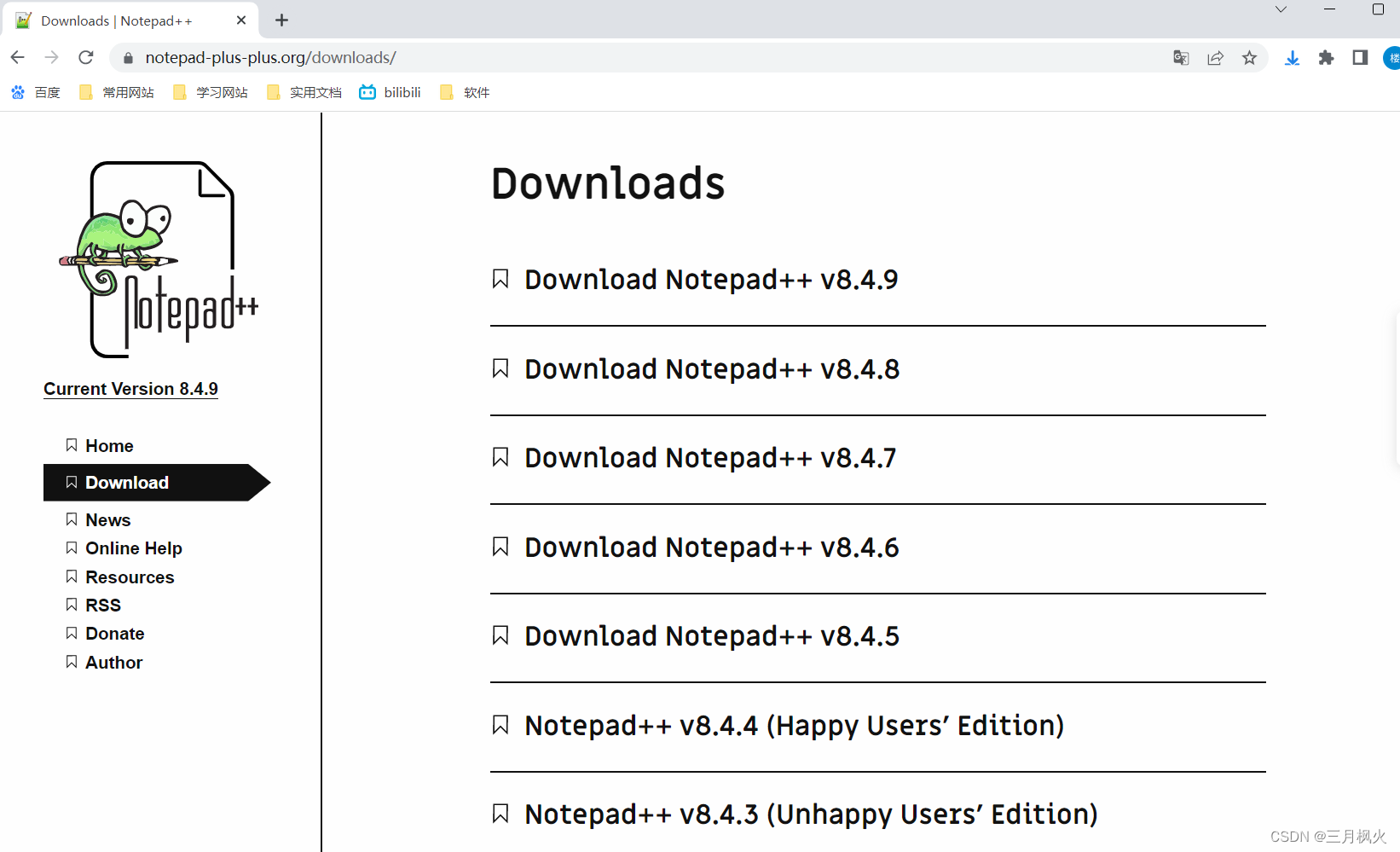
Task: Open the 学习网站 bookmark folder
Action: [x=211, y=92]
